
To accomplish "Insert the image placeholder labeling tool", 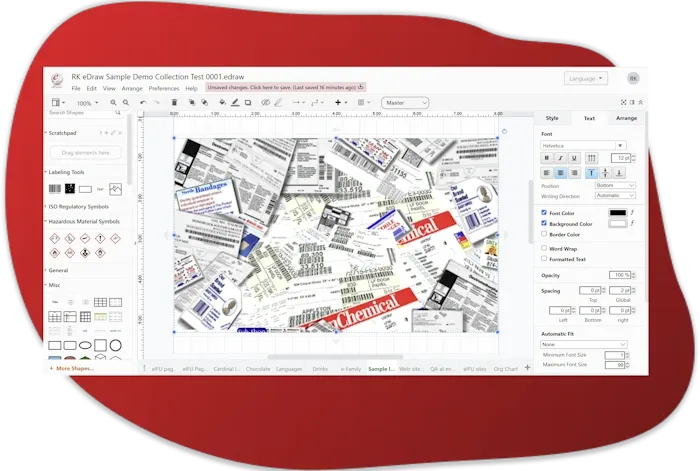I will (x=115, y=189).
